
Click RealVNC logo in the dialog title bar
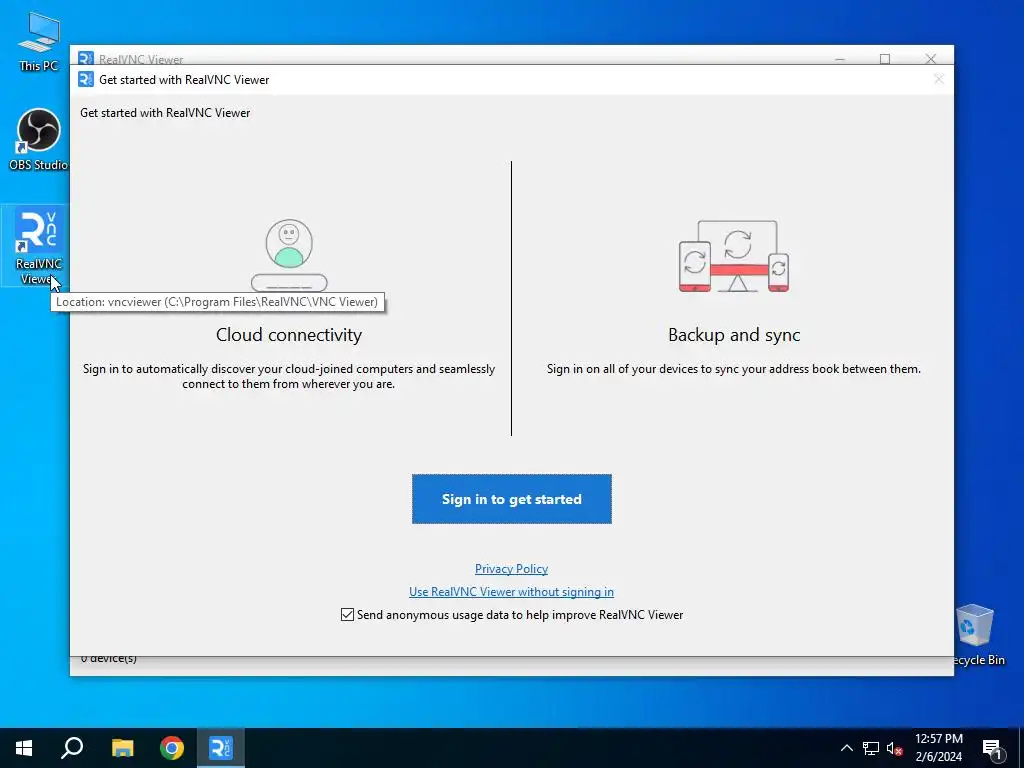pyautogui.click(x=86, y=79)
